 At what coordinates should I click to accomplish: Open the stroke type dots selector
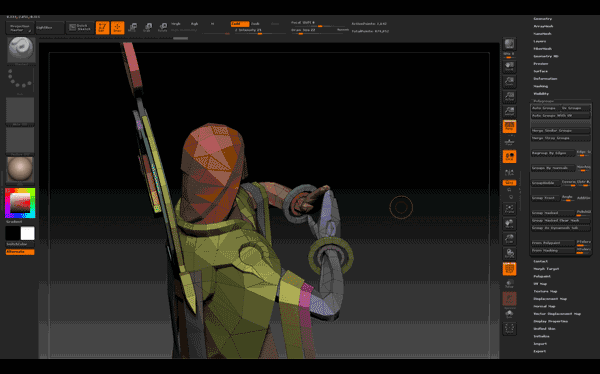pos(20,80)
